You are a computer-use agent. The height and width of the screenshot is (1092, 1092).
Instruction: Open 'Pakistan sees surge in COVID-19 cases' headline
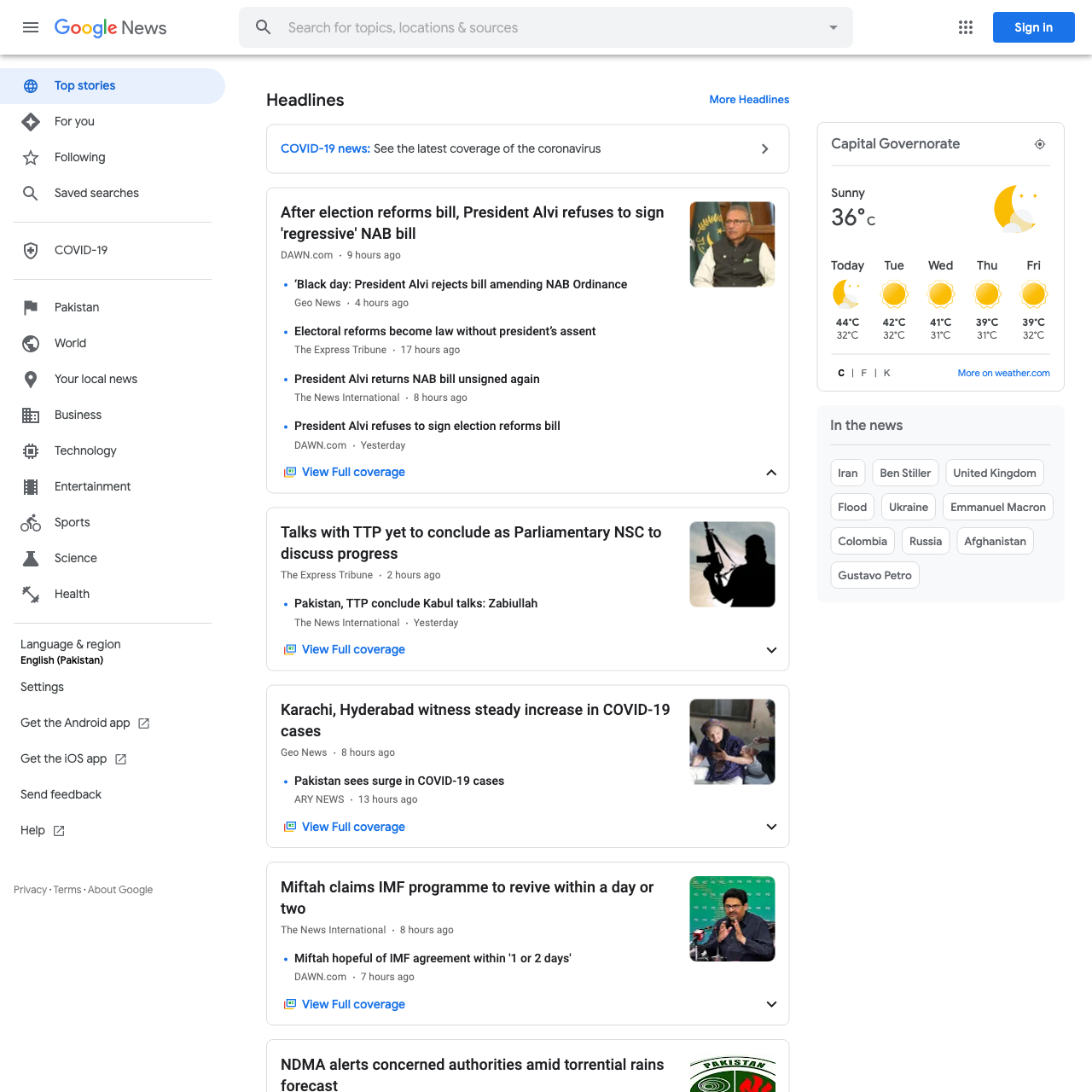(x=399, y=781)
